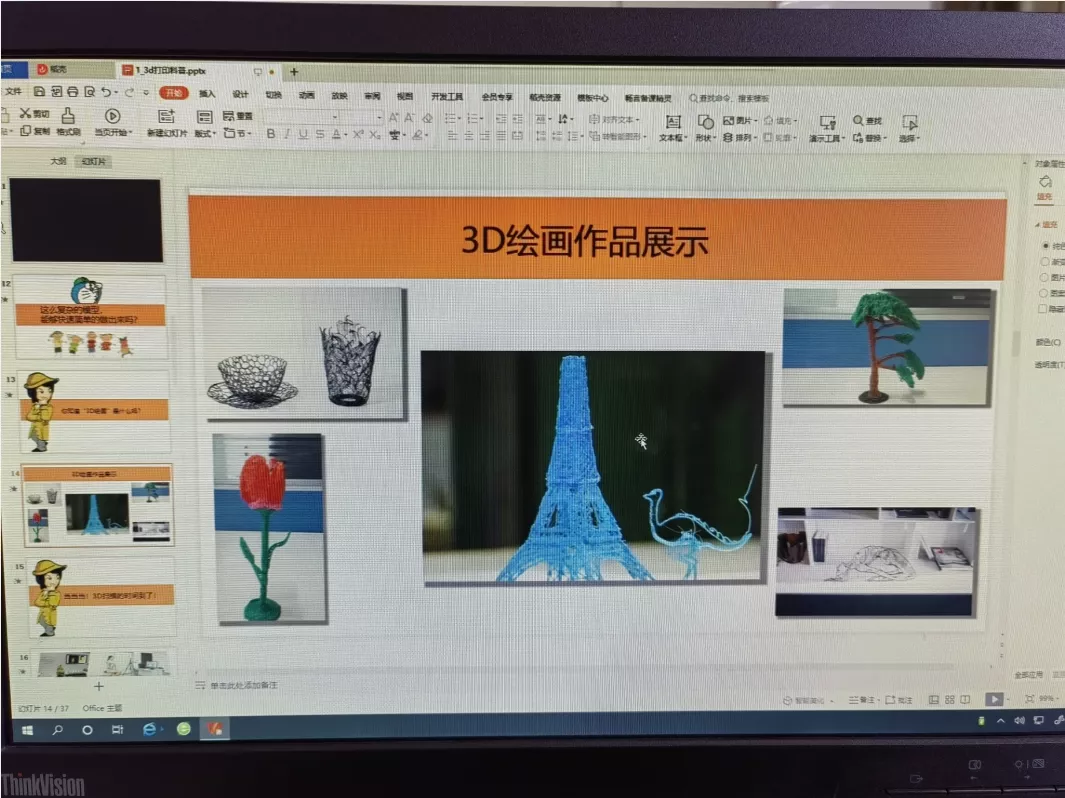
Task: Switch to Outline (大纲) pane tab
Action: coord(58,161)
